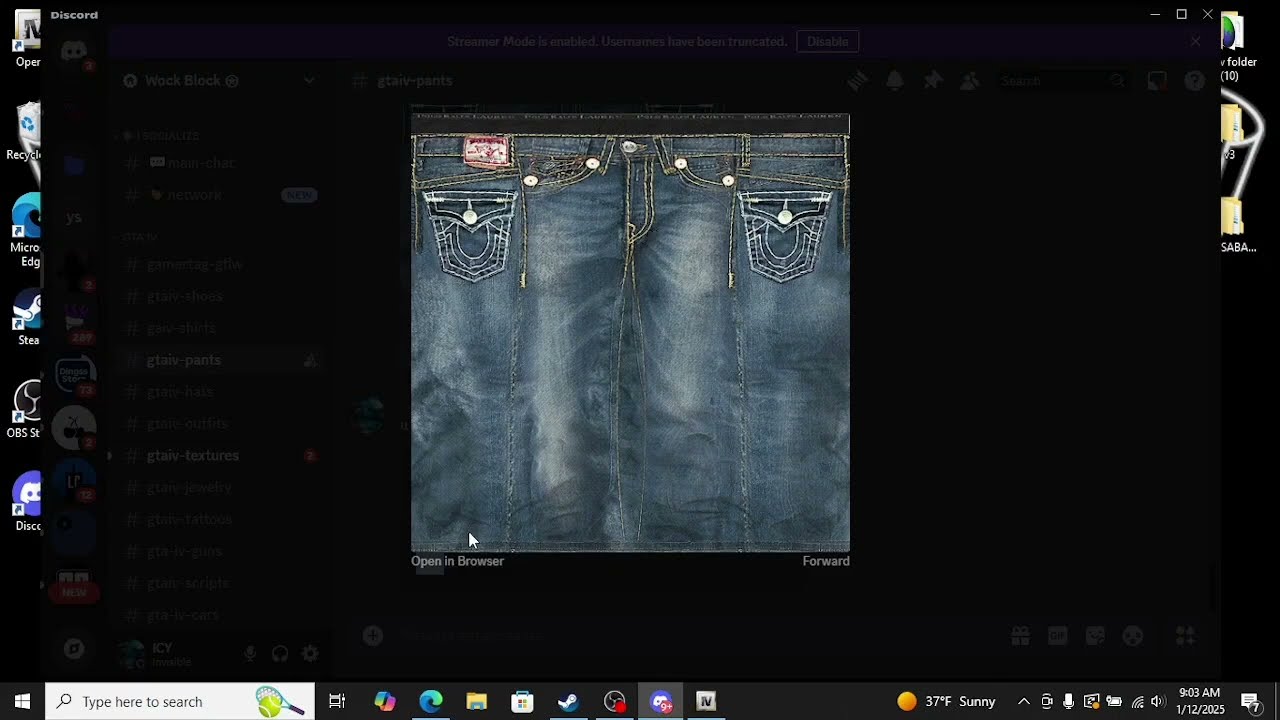This screenshot has height=720, width=1280.
Task: Open the ICY user profile panel
Action: 172,654
